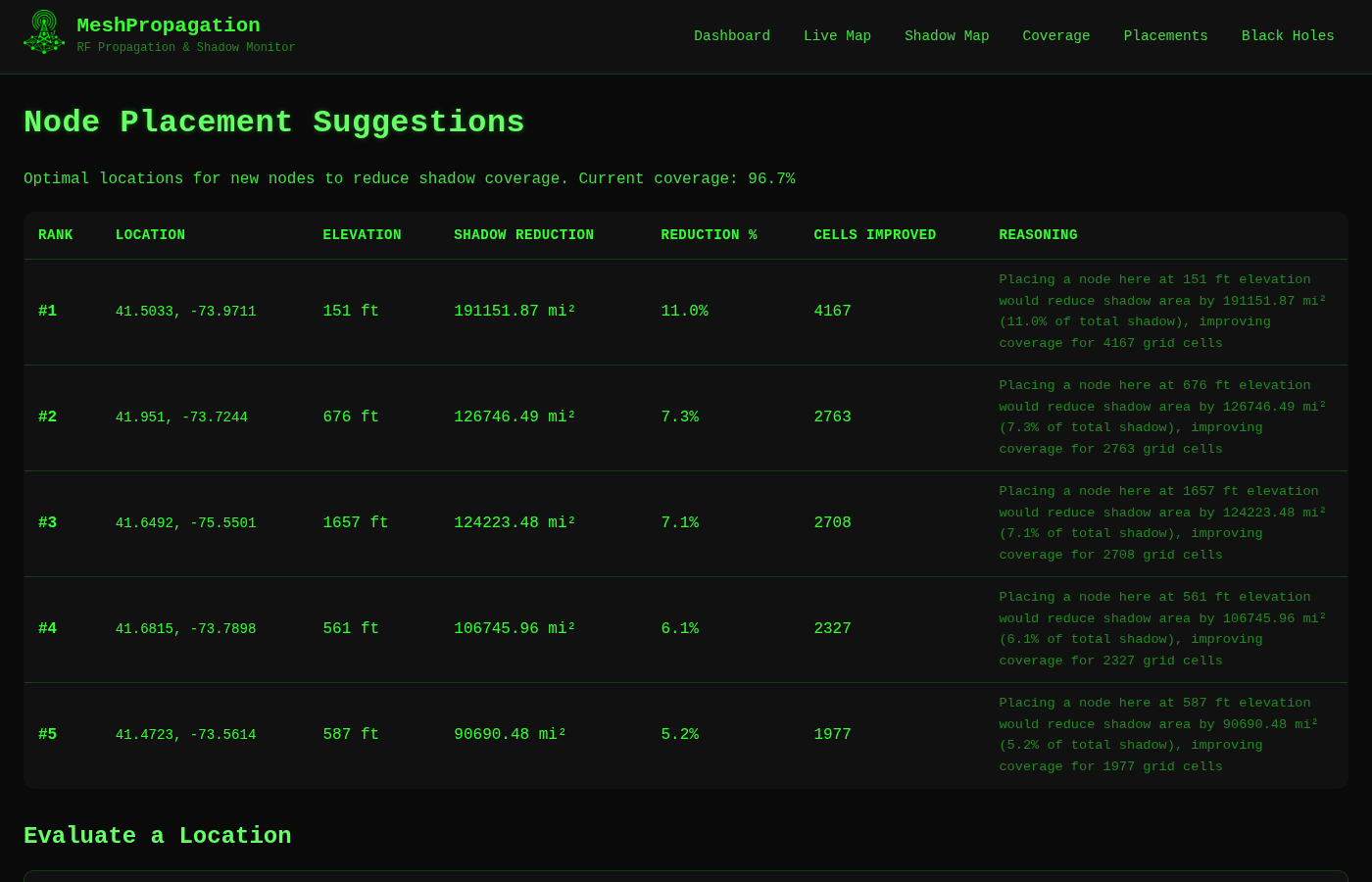Click the Node Placement Suggestions heading
The width and height of the screenshot is (1372, 882).
274,122
